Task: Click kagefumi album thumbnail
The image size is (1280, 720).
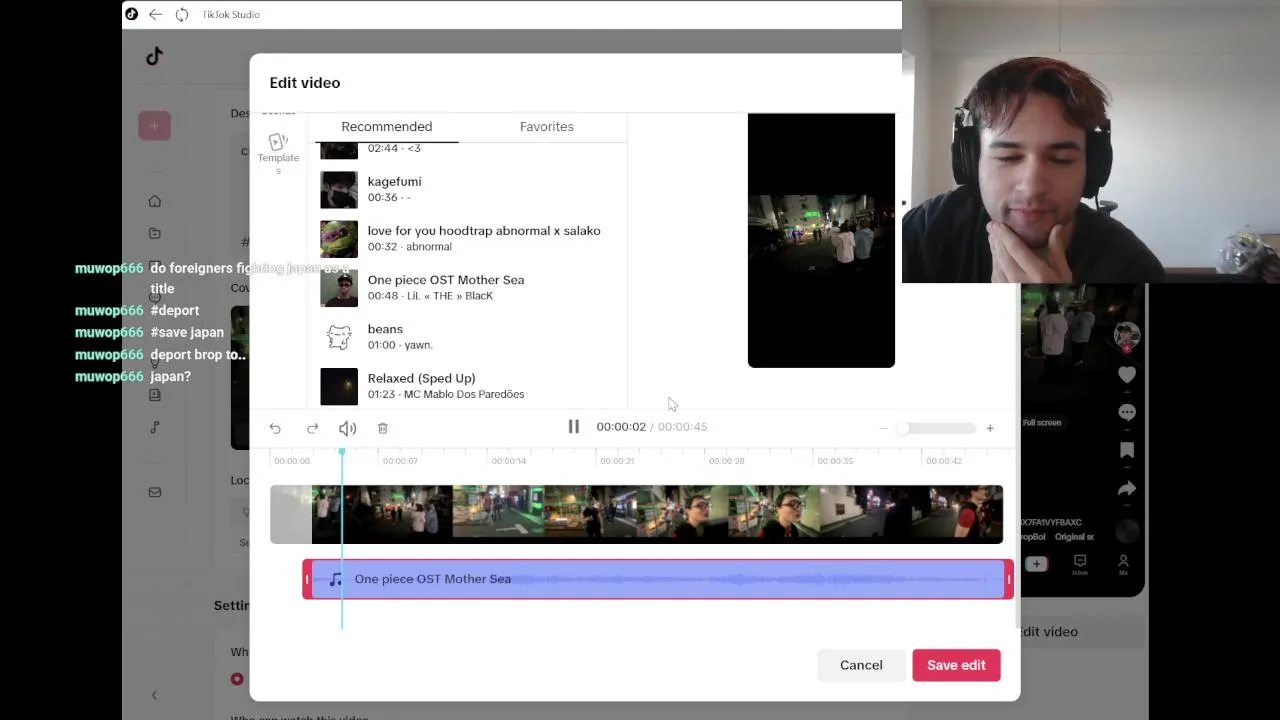Action: click(339, 190)
